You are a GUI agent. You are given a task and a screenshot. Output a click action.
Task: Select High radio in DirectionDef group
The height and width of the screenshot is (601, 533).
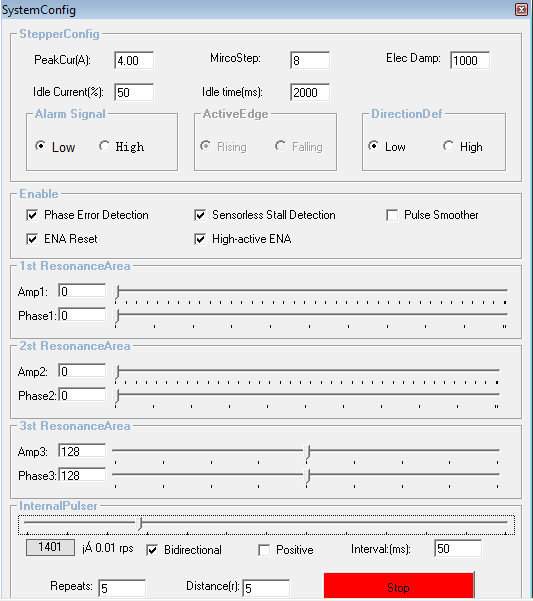pos(448,146)
